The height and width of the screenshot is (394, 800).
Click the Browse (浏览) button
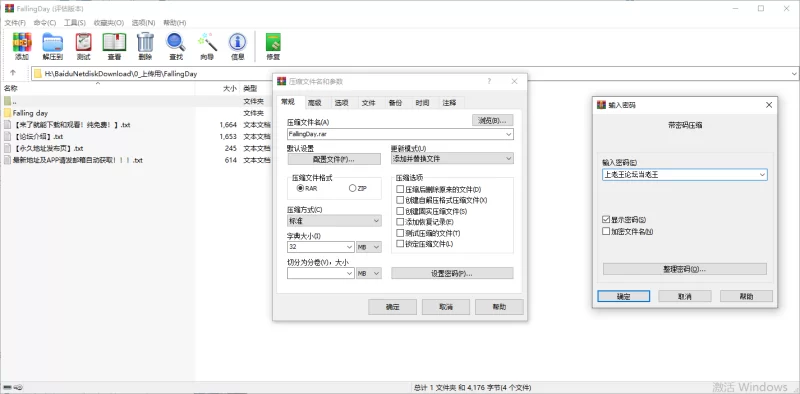pos(492,120)
